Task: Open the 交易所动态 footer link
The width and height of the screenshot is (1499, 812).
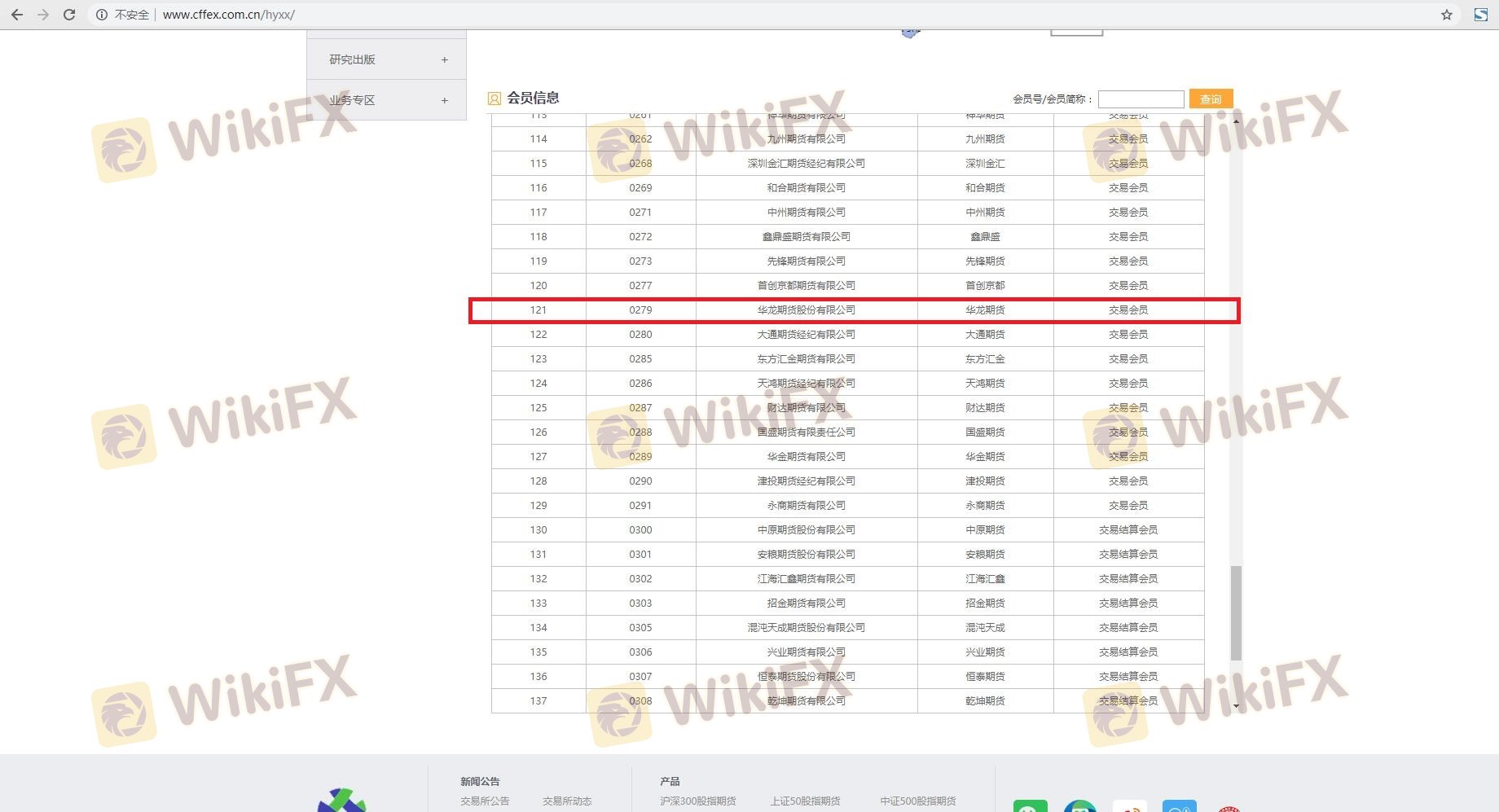Action: (567, 801)
